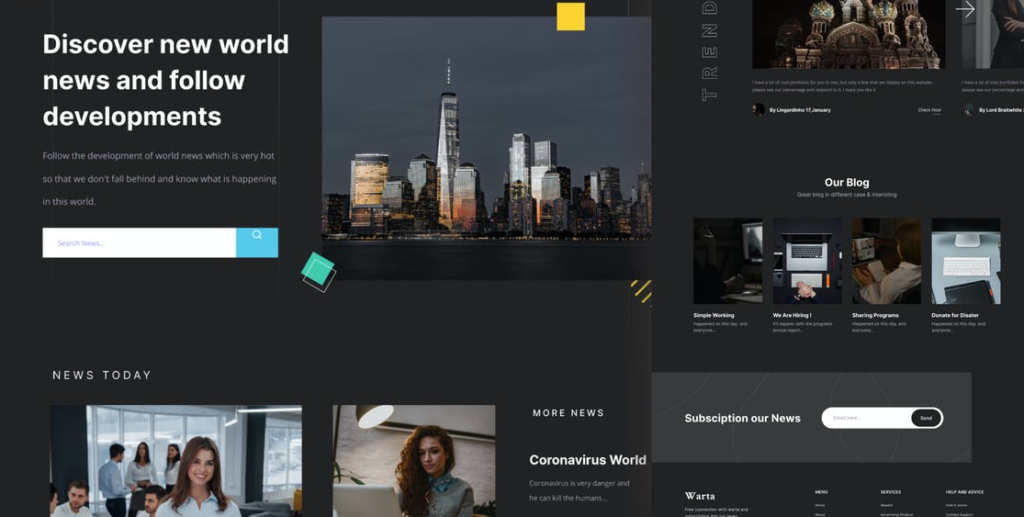The width and height of the screenshot is (1024, 517).
Task: Open the Donate for Disater blog thumbnail
Action: pyautogui.click(x=966, y=260)
